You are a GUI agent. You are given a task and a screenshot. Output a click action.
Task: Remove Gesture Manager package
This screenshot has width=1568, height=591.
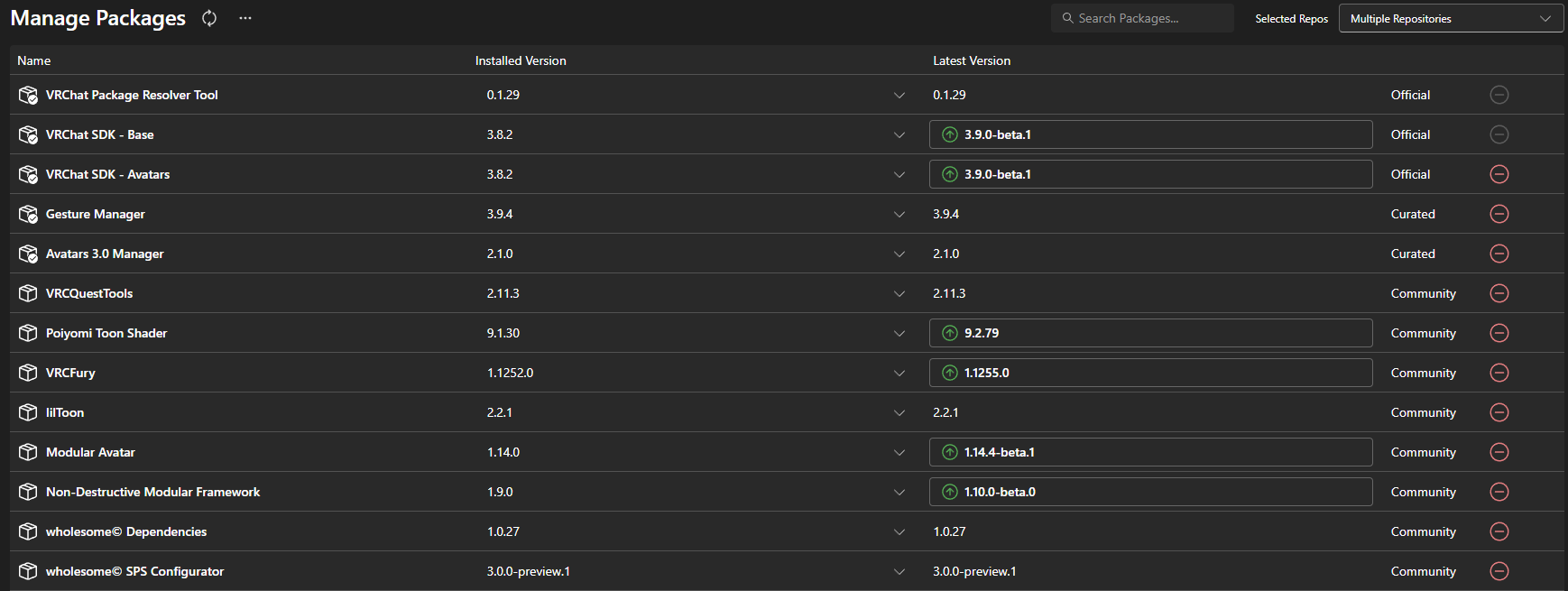(1499, 214)
